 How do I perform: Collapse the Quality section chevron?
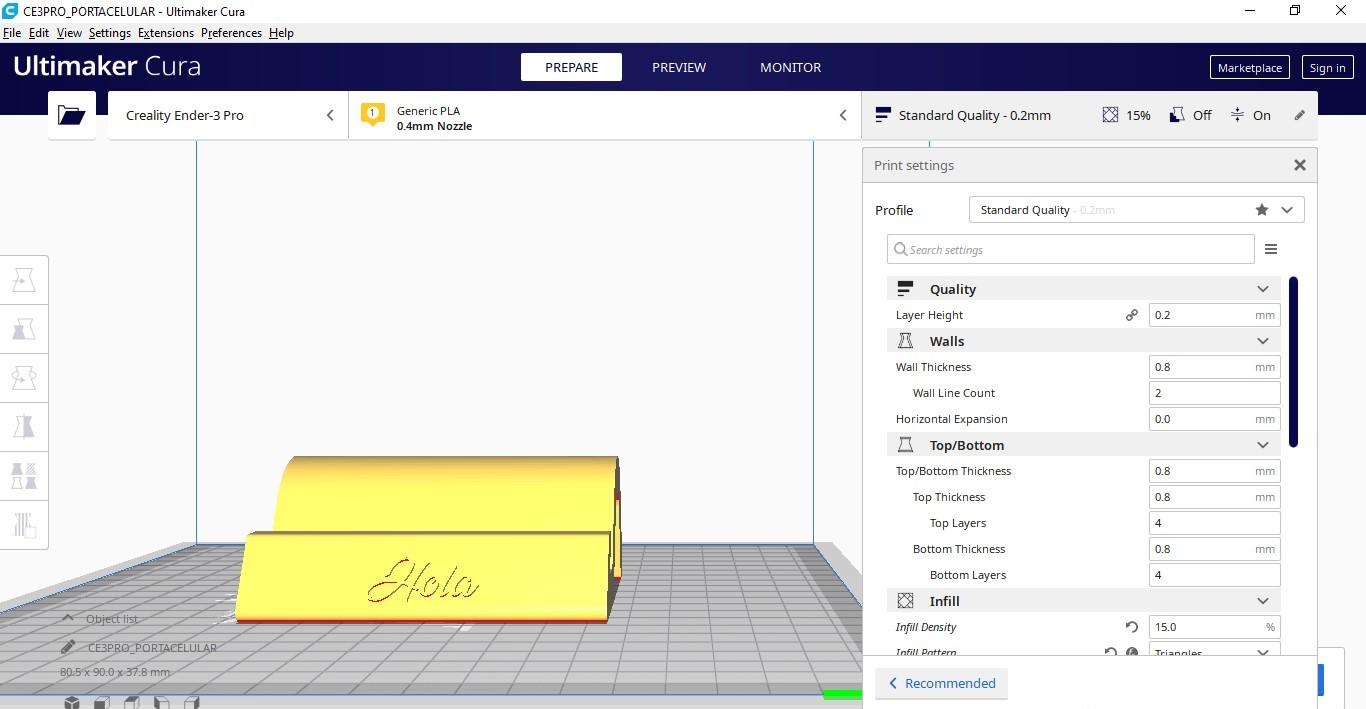click(x=1263, y=289)
